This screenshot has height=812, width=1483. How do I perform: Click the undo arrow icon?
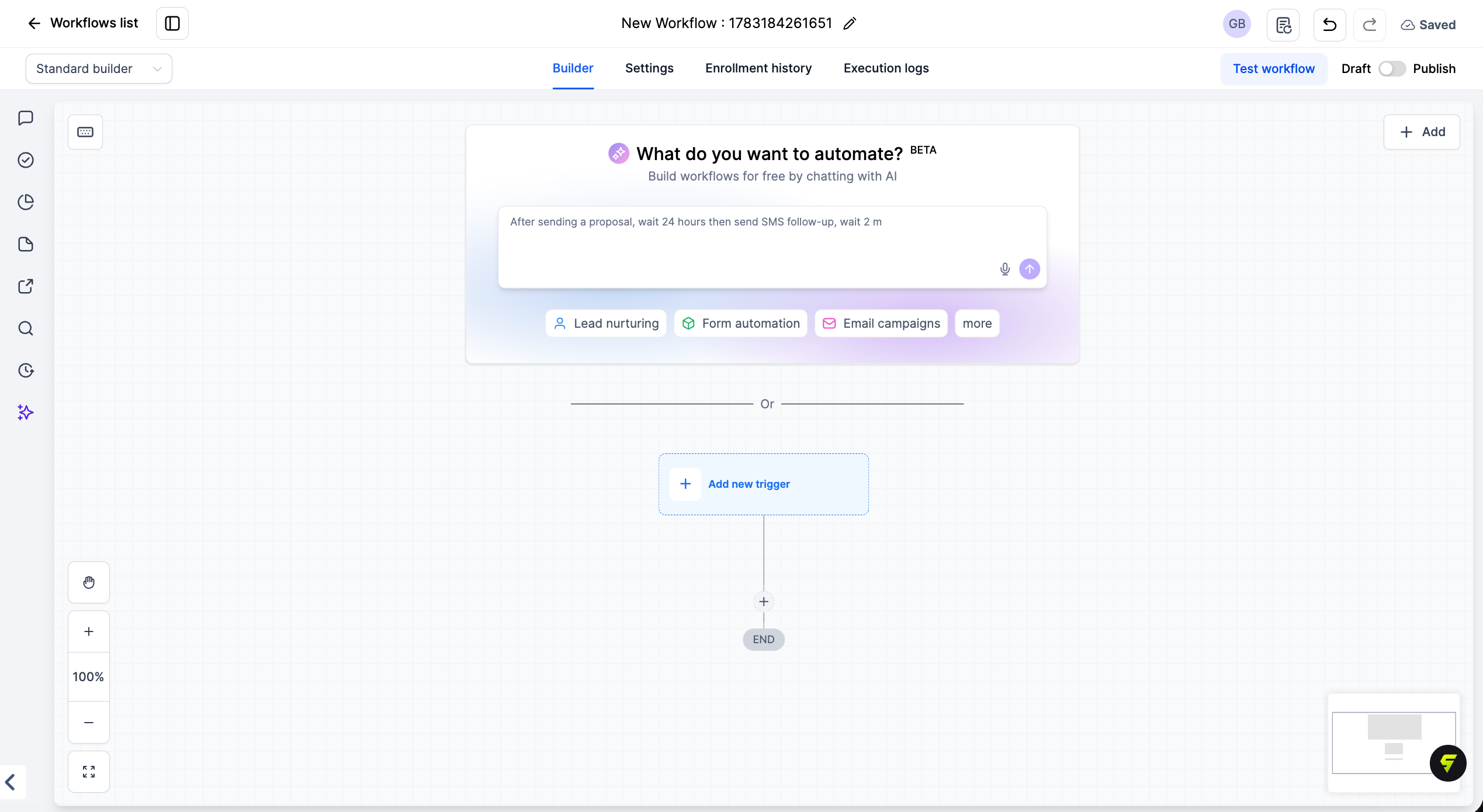click(x=1329, y=25)
